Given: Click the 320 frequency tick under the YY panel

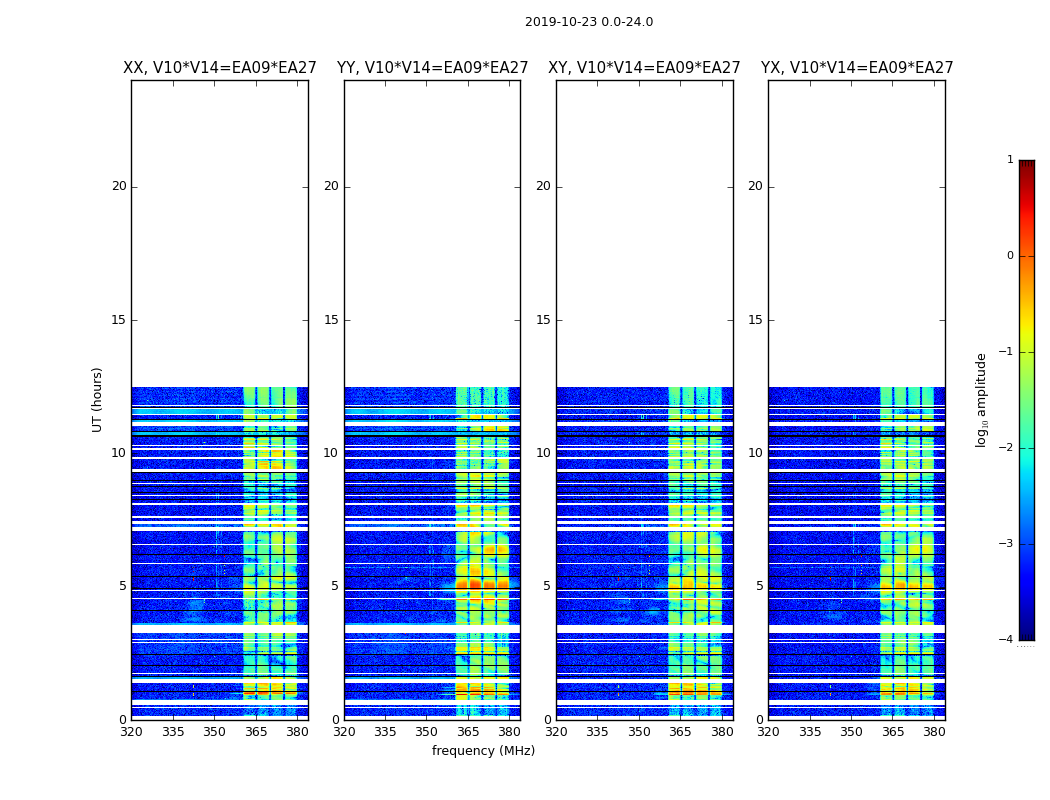Looking at the screenshot, I should point(344,732).
